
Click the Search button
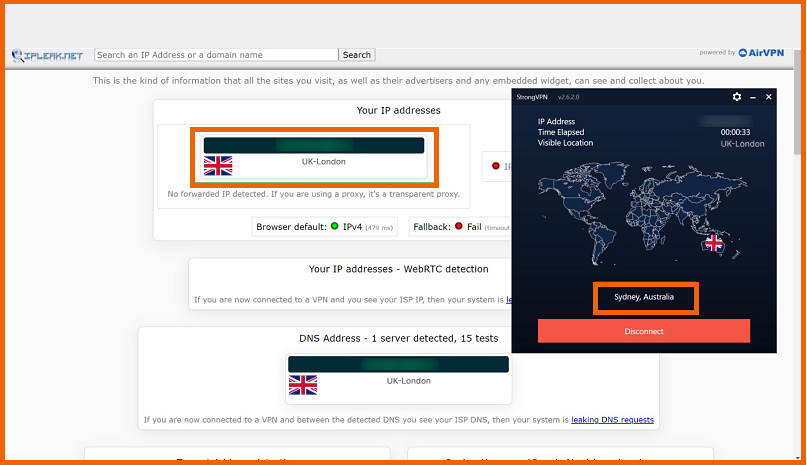tap(357, 55)
